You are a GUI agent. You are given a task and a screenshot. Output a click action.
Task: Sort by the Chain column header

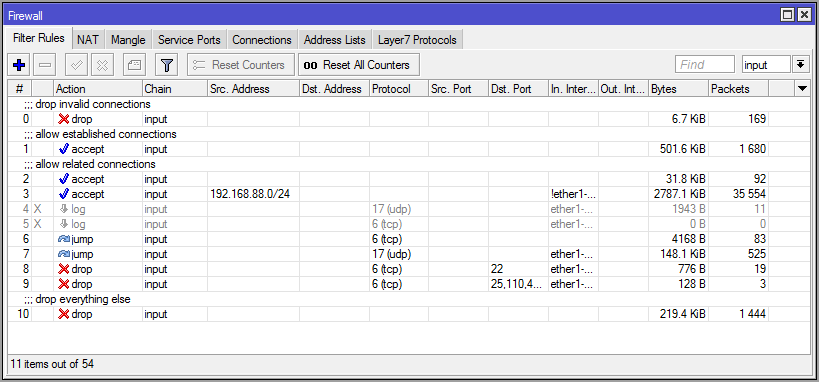click(x=174, y=89)
